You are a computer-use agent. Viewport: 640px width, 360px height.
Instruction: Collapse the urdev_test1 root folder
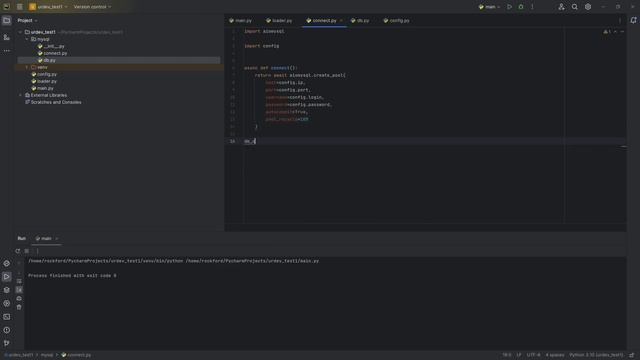[x=20, y=32]
